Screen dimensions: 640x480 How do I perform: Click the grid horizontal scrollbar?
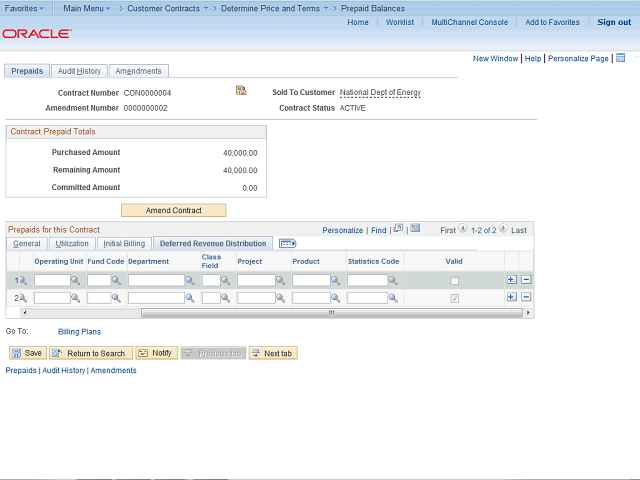331,312
